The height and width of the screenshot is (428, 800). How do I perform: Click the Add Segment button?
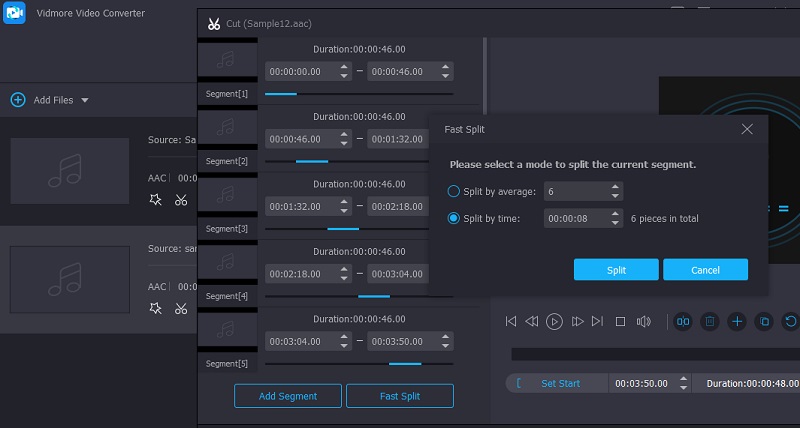tap(288, 396)
